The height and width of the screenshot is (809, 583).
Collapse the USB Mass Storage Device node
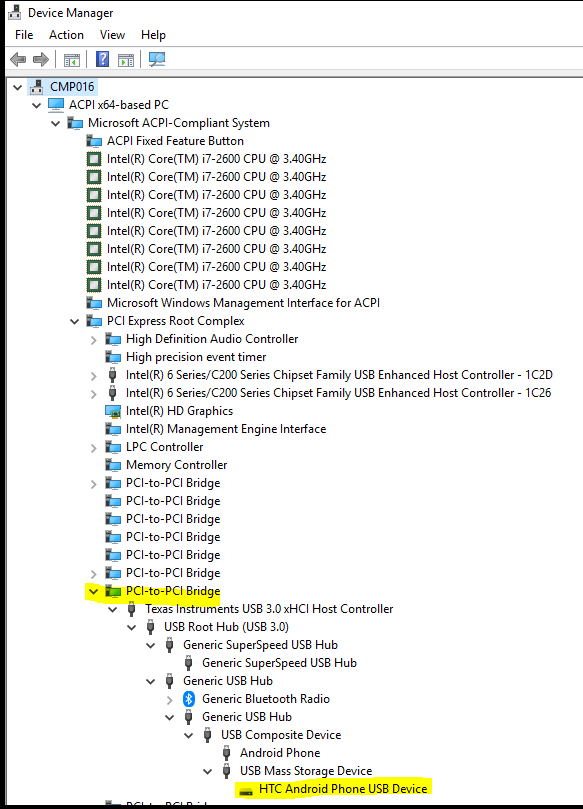tap(207, 771)
